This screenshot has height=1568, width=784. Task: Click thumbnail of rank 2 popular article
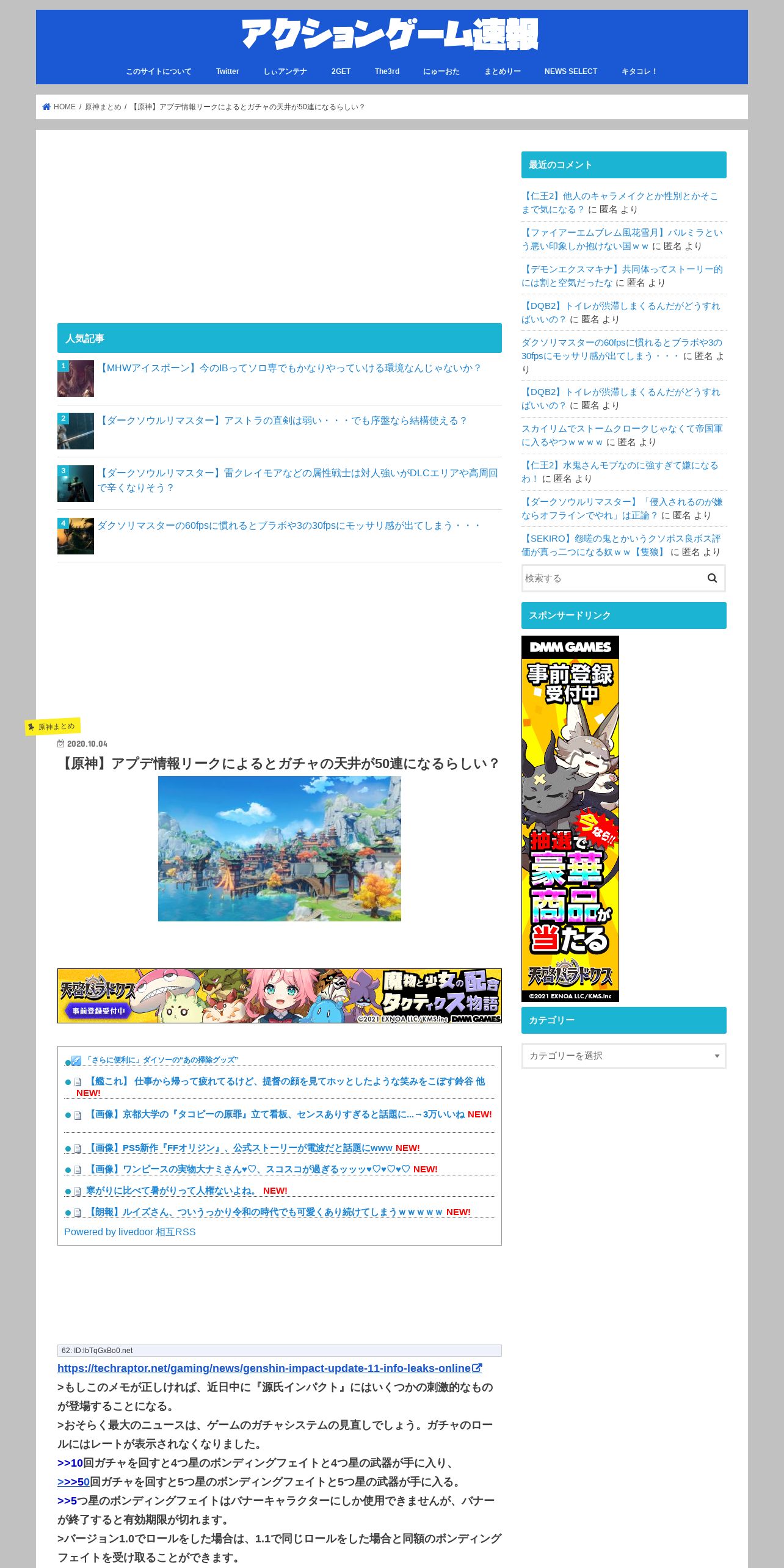coord(76,431)
